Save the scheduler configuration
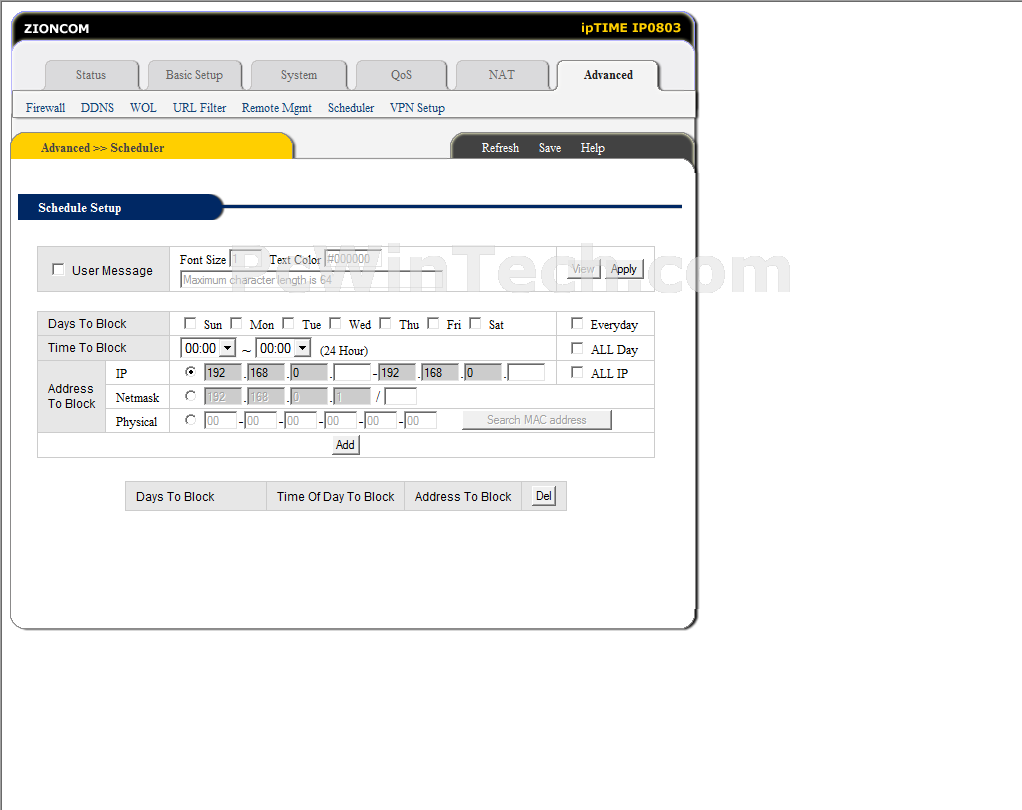This screenshot has width=1022, height=810. (549, 148)
